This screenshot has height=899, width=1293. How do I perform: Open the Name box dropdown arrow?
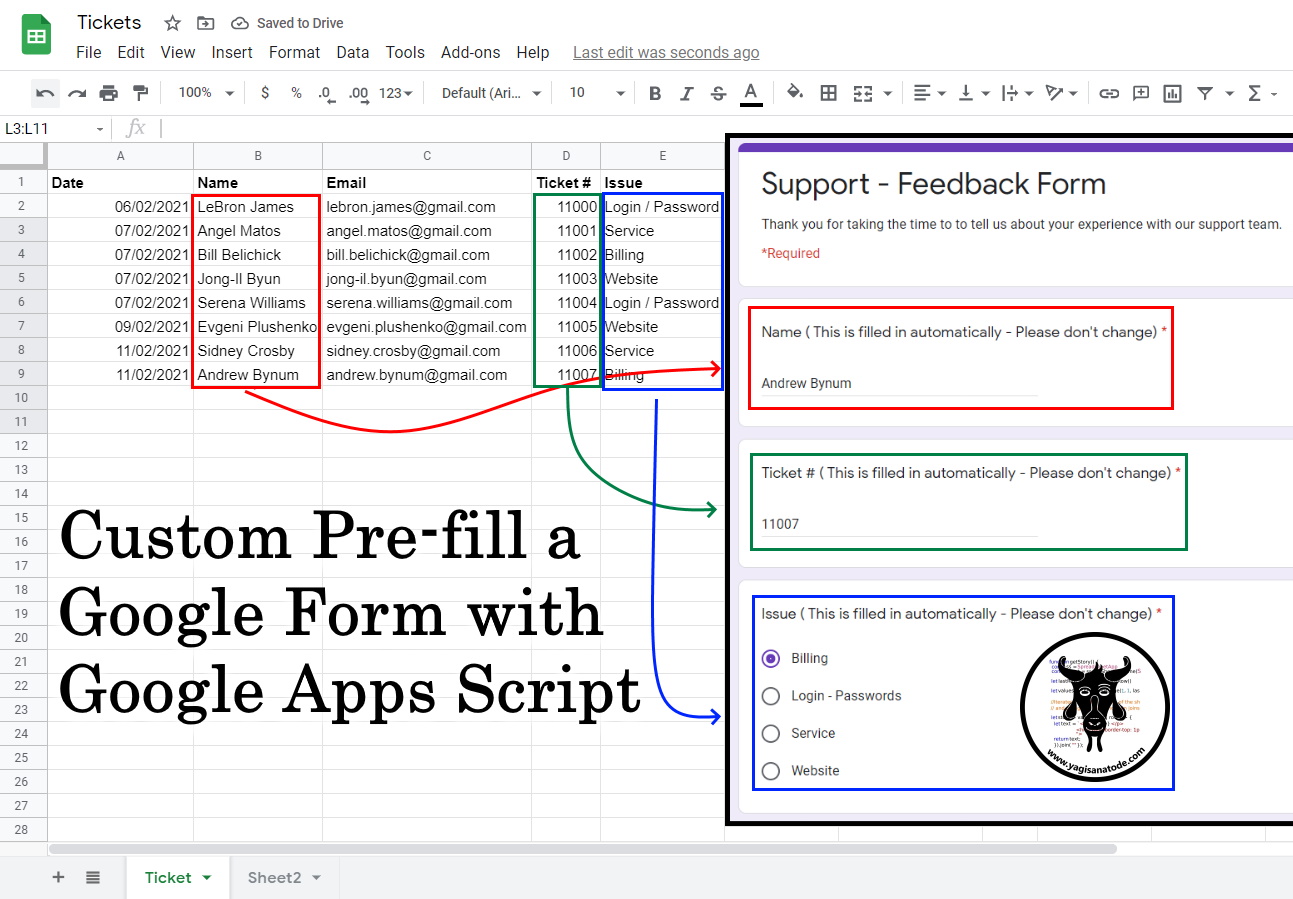coord(100,129)
